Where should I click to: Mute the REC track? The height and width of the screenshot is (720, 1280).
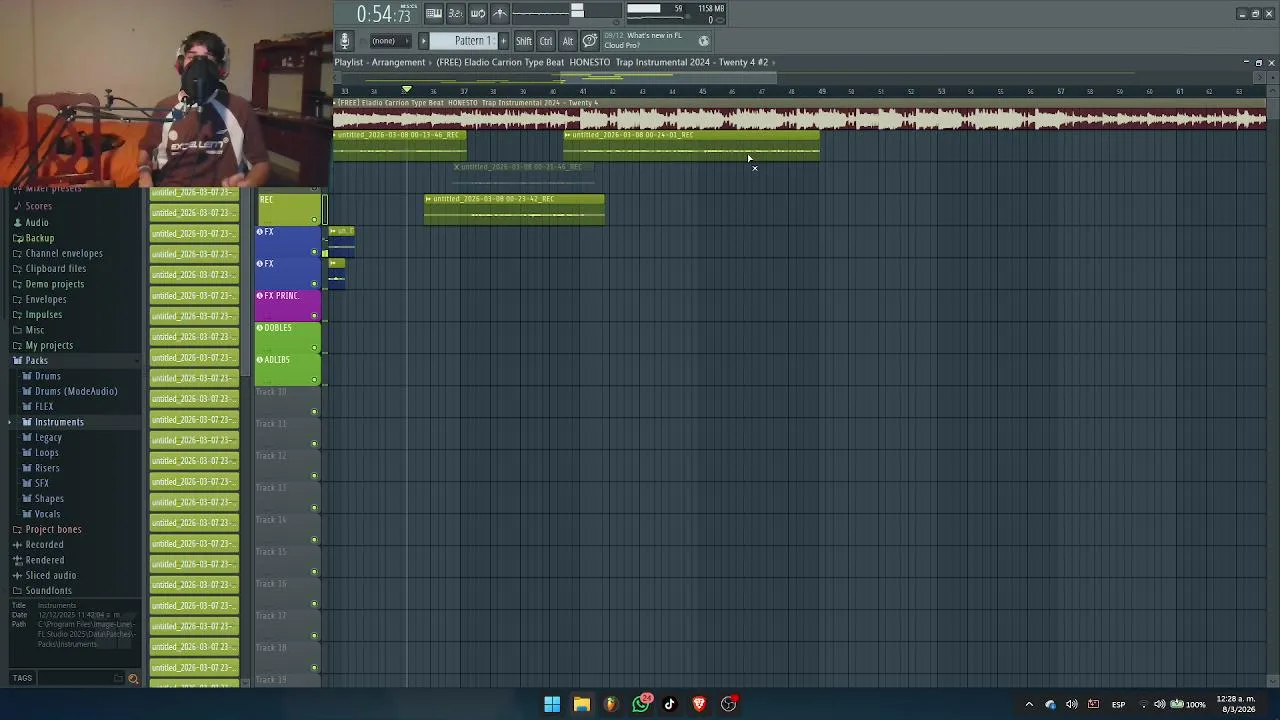click(x=314, y=220)
